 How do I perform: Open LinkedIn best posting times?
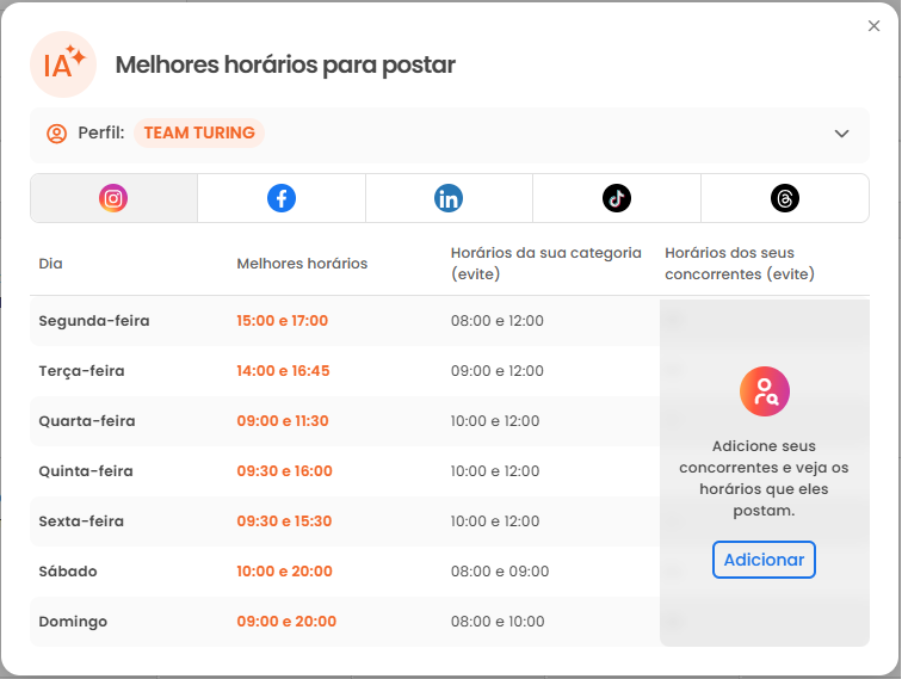point(449,197)
